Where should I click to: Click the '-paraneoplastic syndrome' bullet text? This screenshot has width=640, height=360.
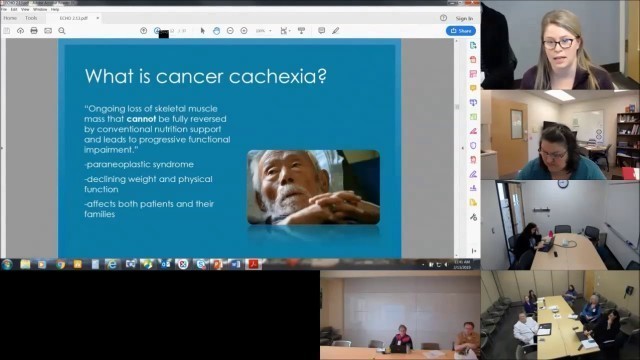(139, 164)
